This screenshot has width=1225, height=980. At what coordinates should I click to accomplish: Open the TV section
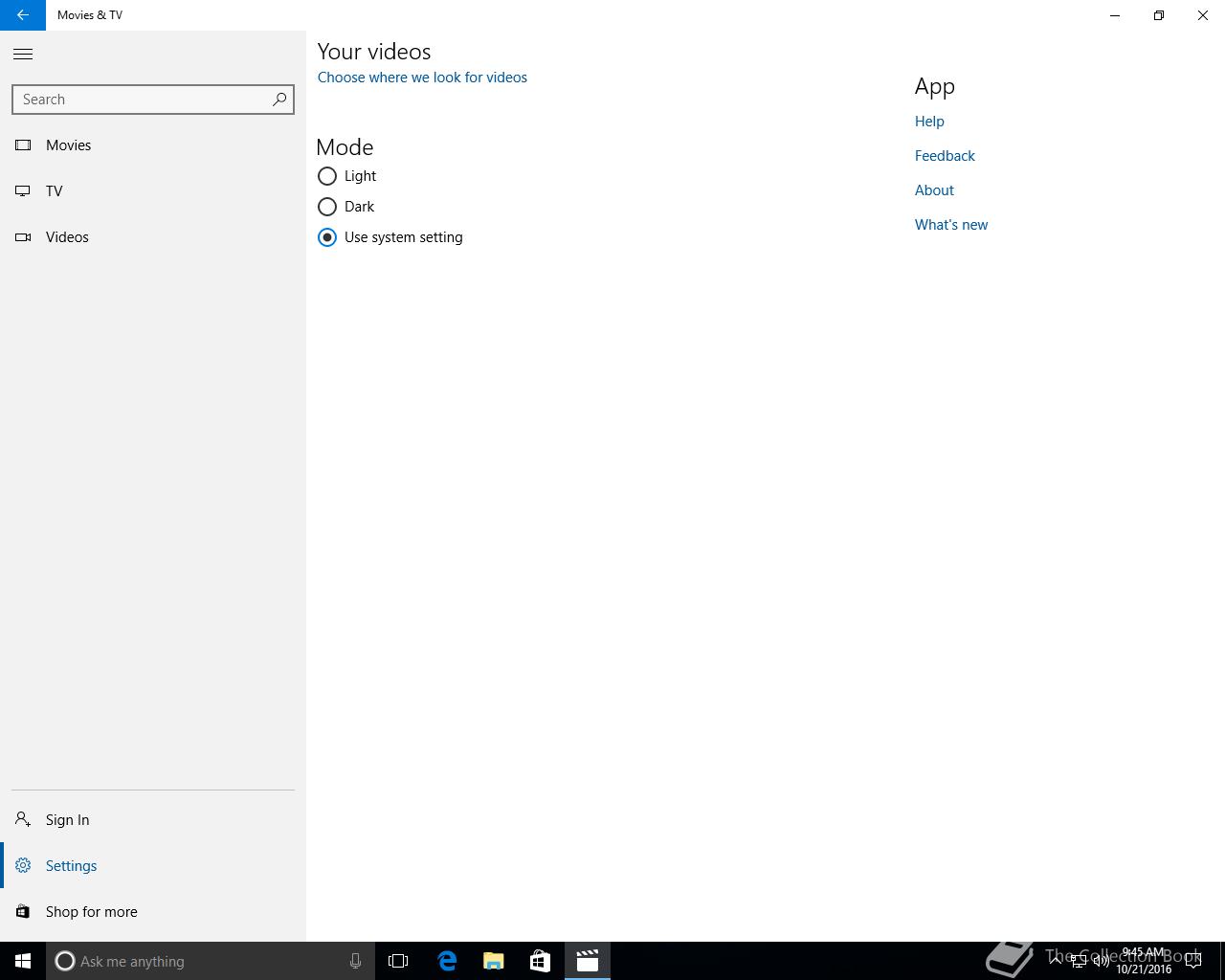(x=153, y=191)
